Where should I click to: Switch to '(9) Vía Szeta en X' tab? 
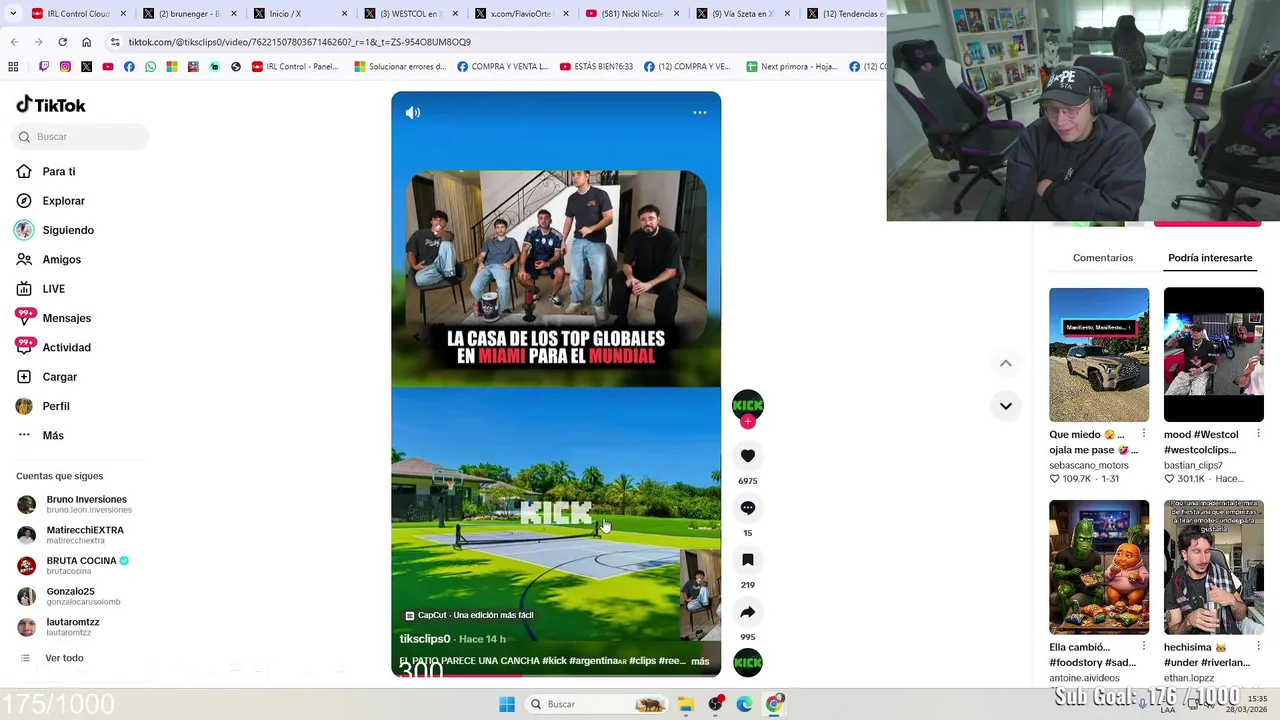click(743, 14)
